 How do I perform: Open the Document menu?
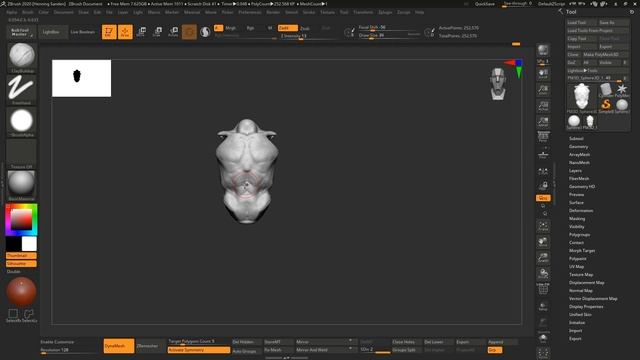coord(64,12)
